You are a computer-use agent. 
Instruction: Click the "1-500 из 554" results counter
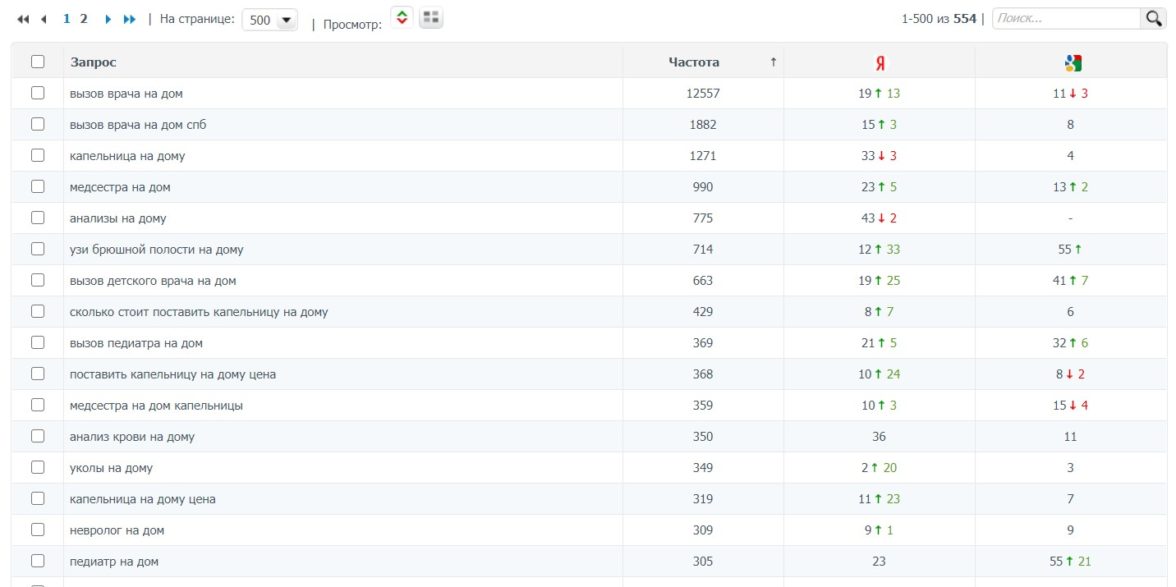point(939,19)
